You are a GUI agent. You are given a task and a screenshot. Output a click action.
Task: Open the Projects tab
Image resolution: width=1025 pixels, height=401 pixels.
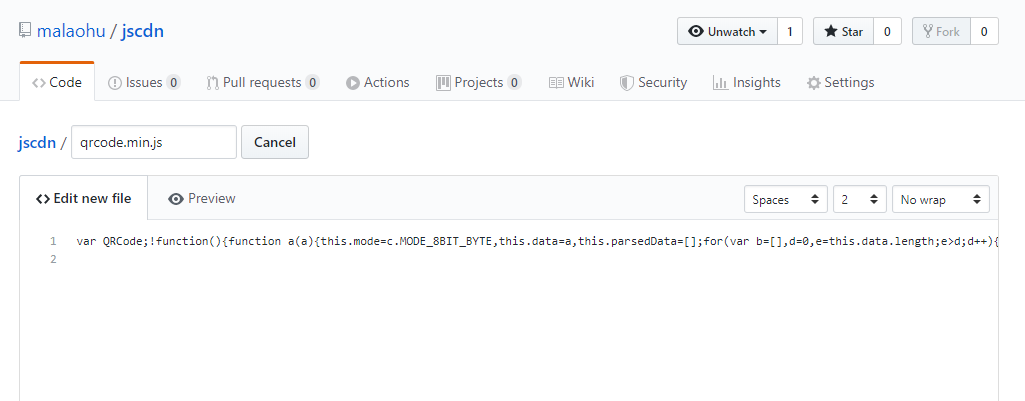tap(479, 82)
